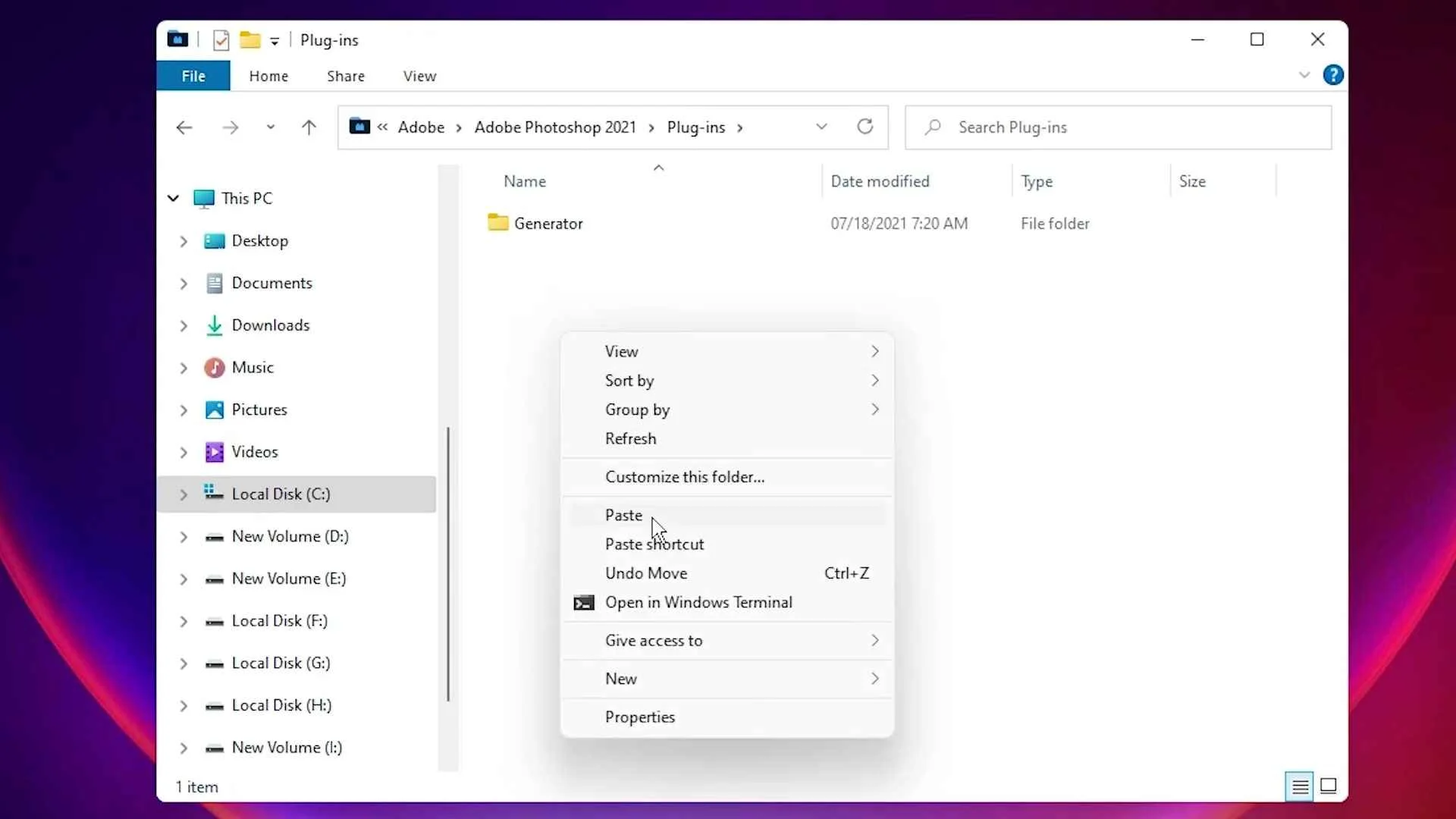The image size is (1456, 819).
Task: Open the File tab
Action: tap(193, 76)
